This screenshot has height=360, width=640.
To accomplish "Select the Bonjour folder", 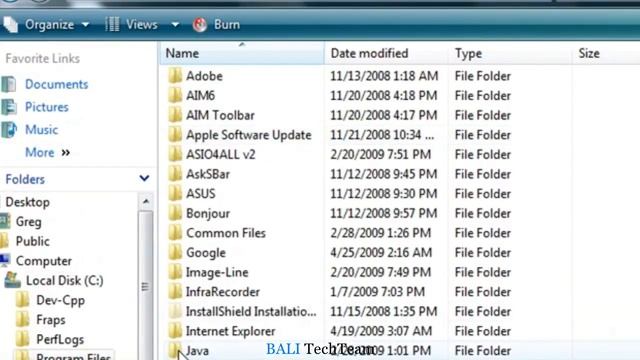I will pos(208,213).
